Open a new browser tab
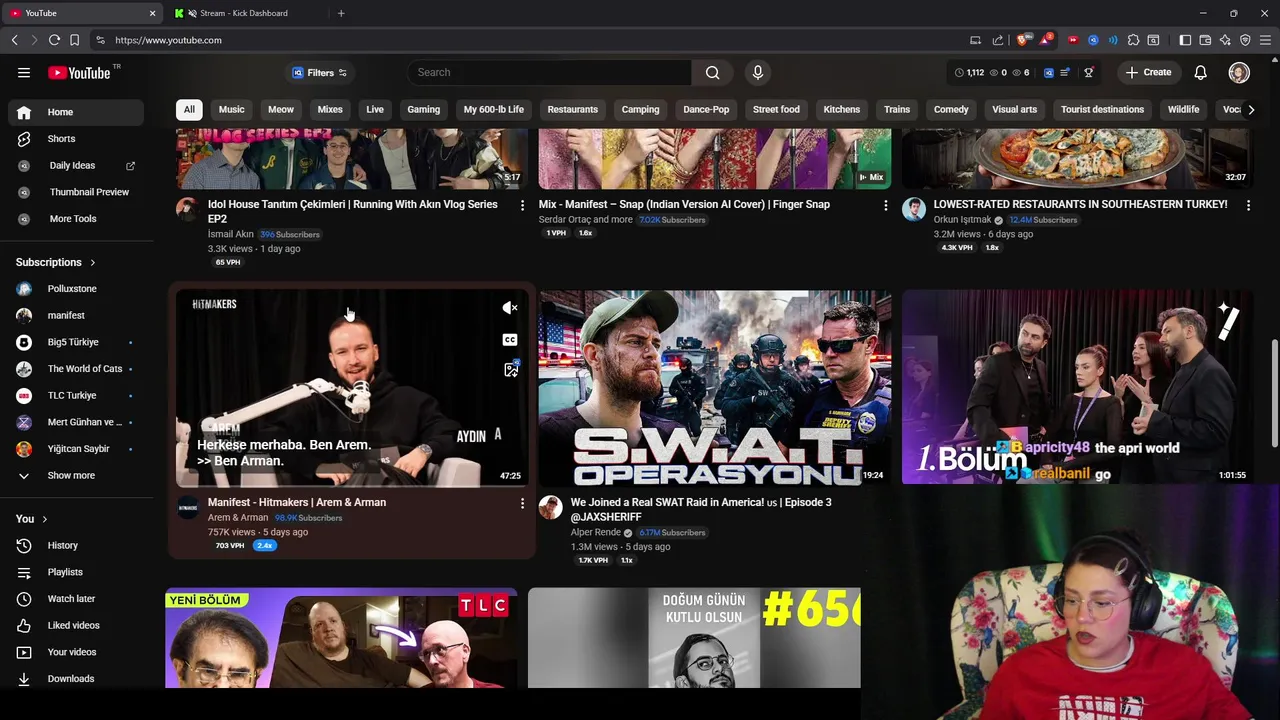 click(341, 13)
